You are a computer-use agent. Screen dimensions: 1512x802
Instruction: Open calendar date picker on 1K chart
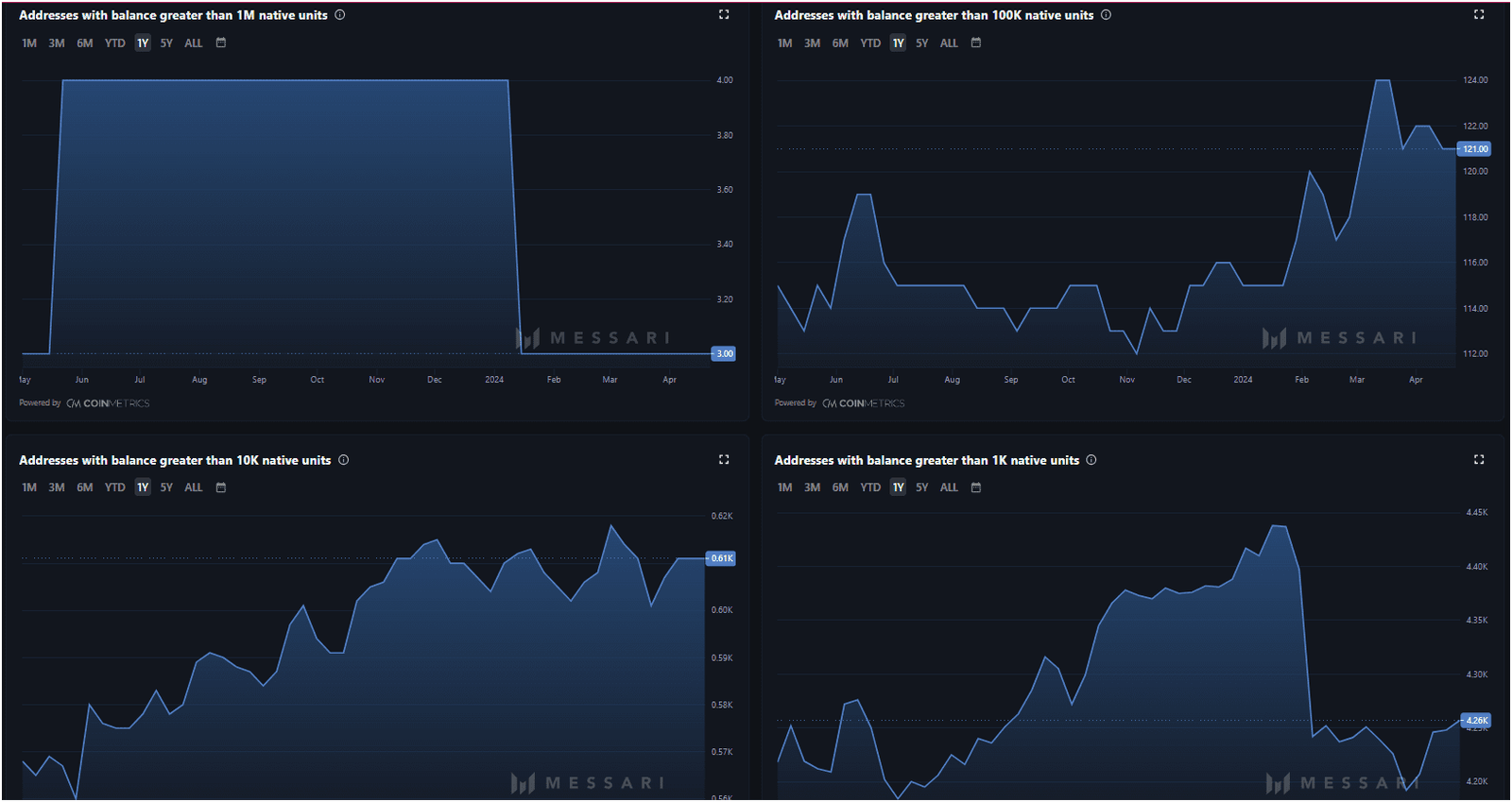click(976, 487)
